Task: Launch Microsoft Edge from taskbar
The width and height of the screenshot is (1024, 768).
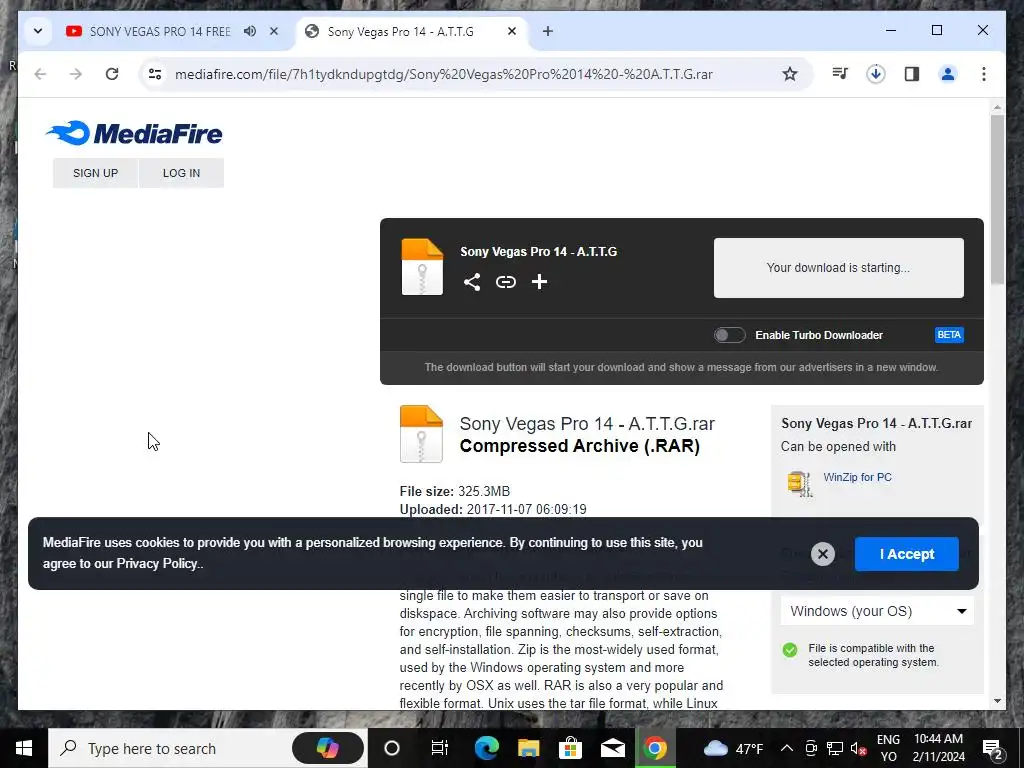Action: pyautogui.click(x=487, y=748)
